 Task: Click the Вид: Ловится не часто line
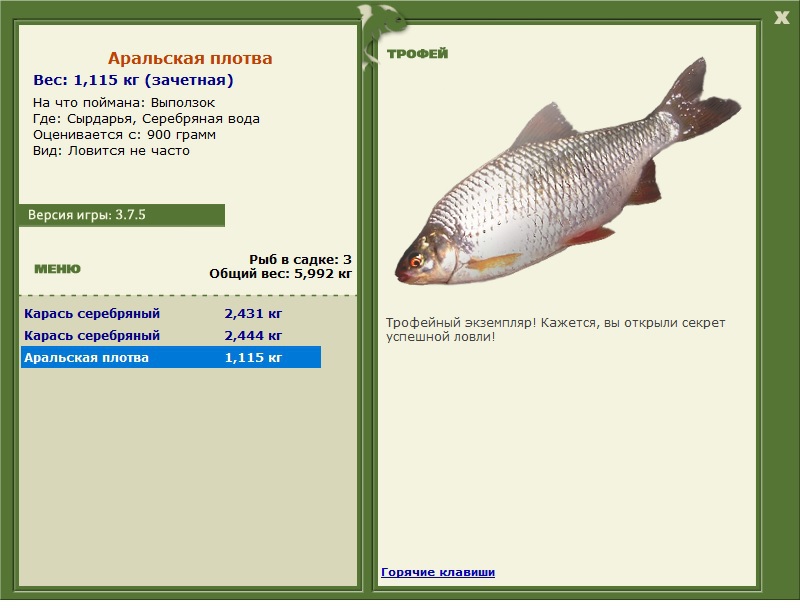tap(111, 151)
